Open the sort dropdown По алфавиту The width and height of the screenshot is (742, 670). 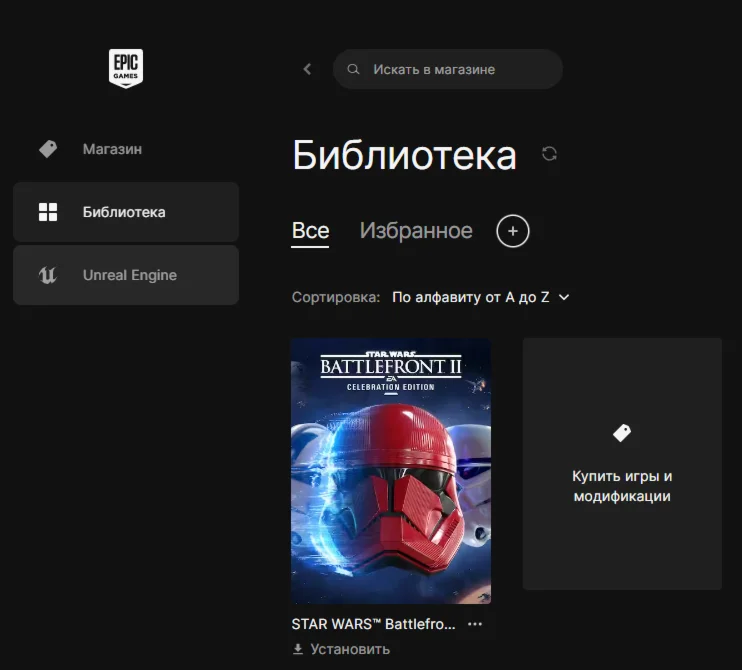[481, 297]
